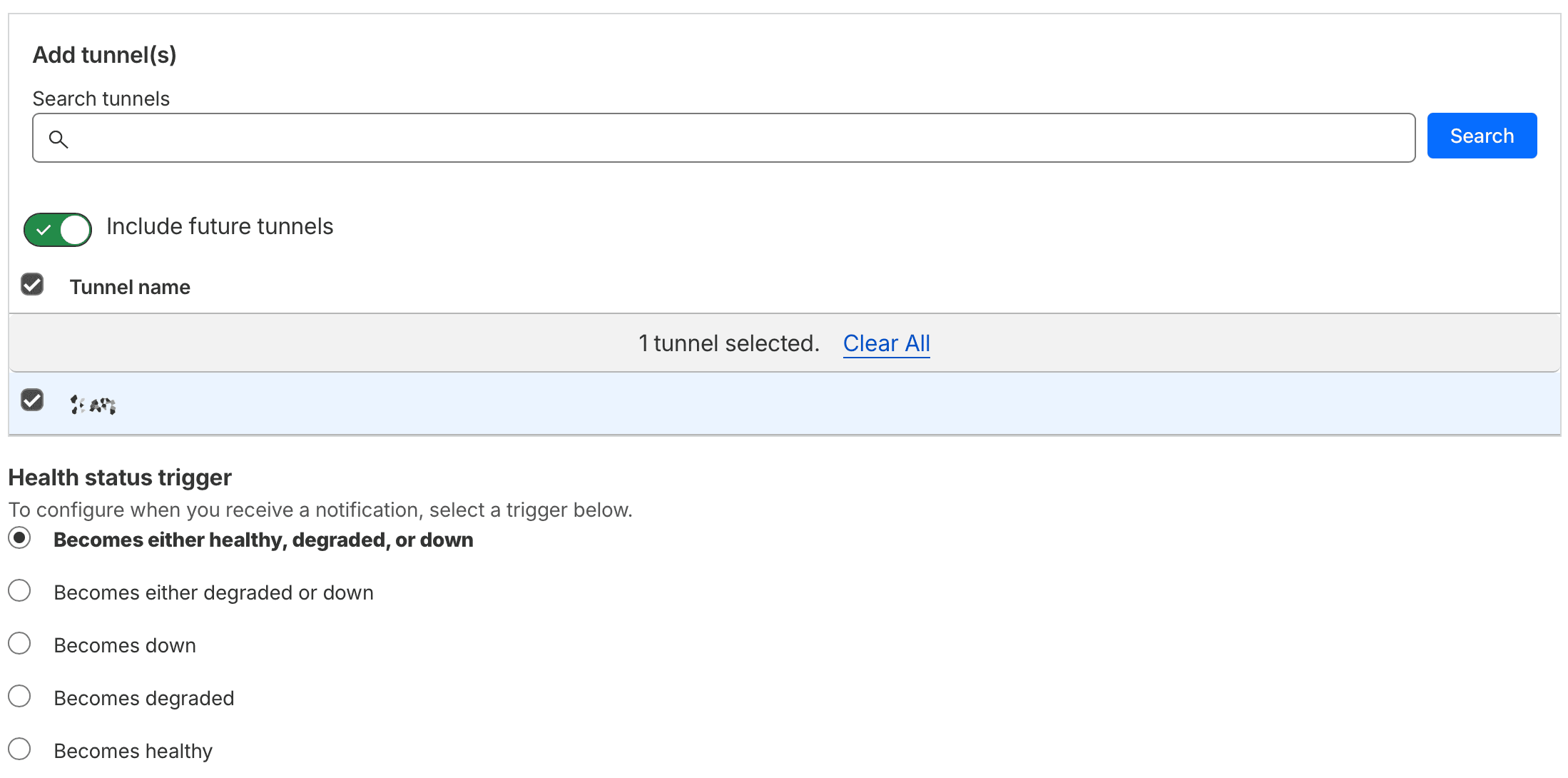Choose the "Becomes either degraded or down" radio
This screenshot has width=1568, height=778.
(20, 591)
